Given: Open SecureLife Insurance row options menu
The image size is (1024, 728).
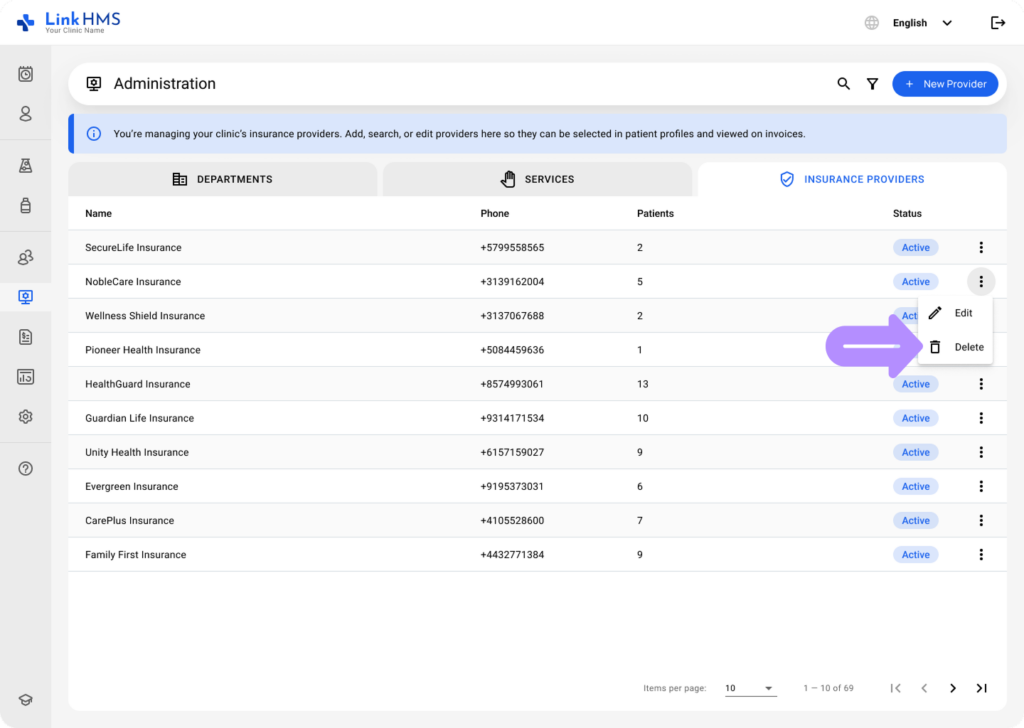Looking at the screenshot, I should (981, 247).
